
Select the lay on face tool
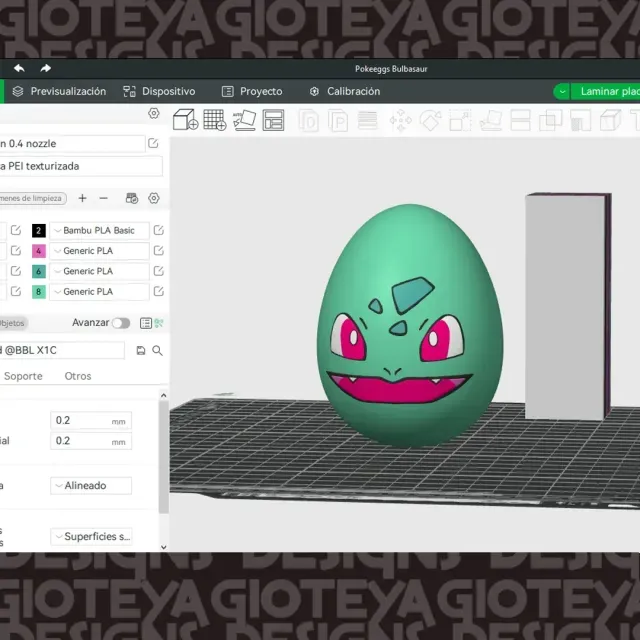pos(491,121)
